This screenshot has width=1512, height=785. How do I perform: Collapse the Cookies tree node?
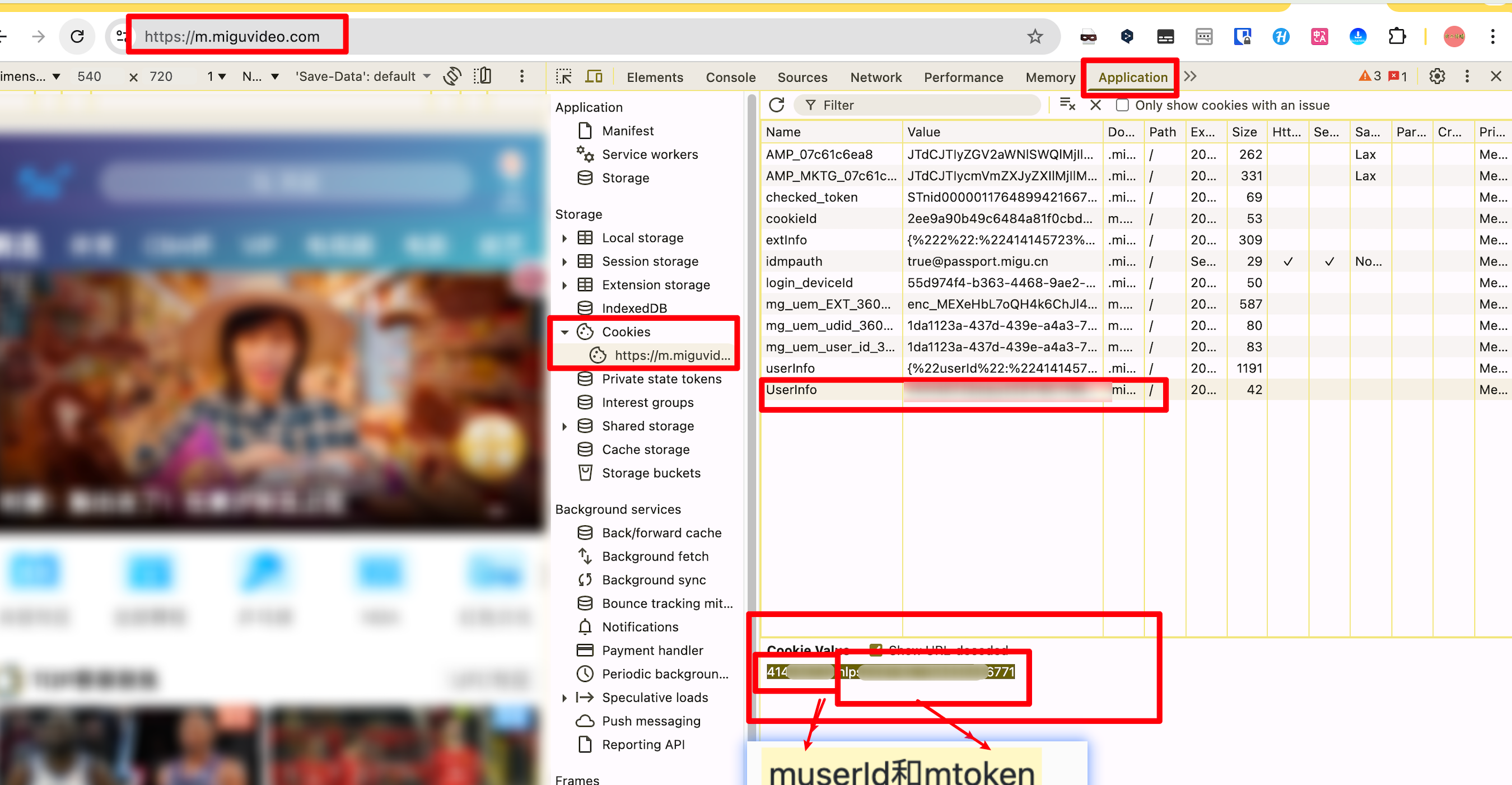pyautogui.click(x=564, y=332)
